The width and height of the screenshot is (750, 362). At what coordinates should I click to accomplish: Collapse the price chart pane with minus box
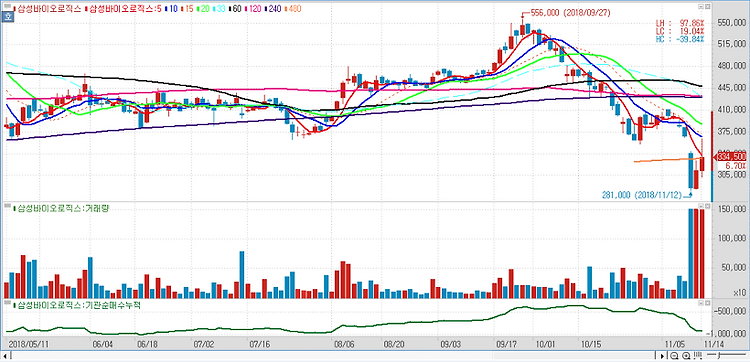tap(701, 7)
